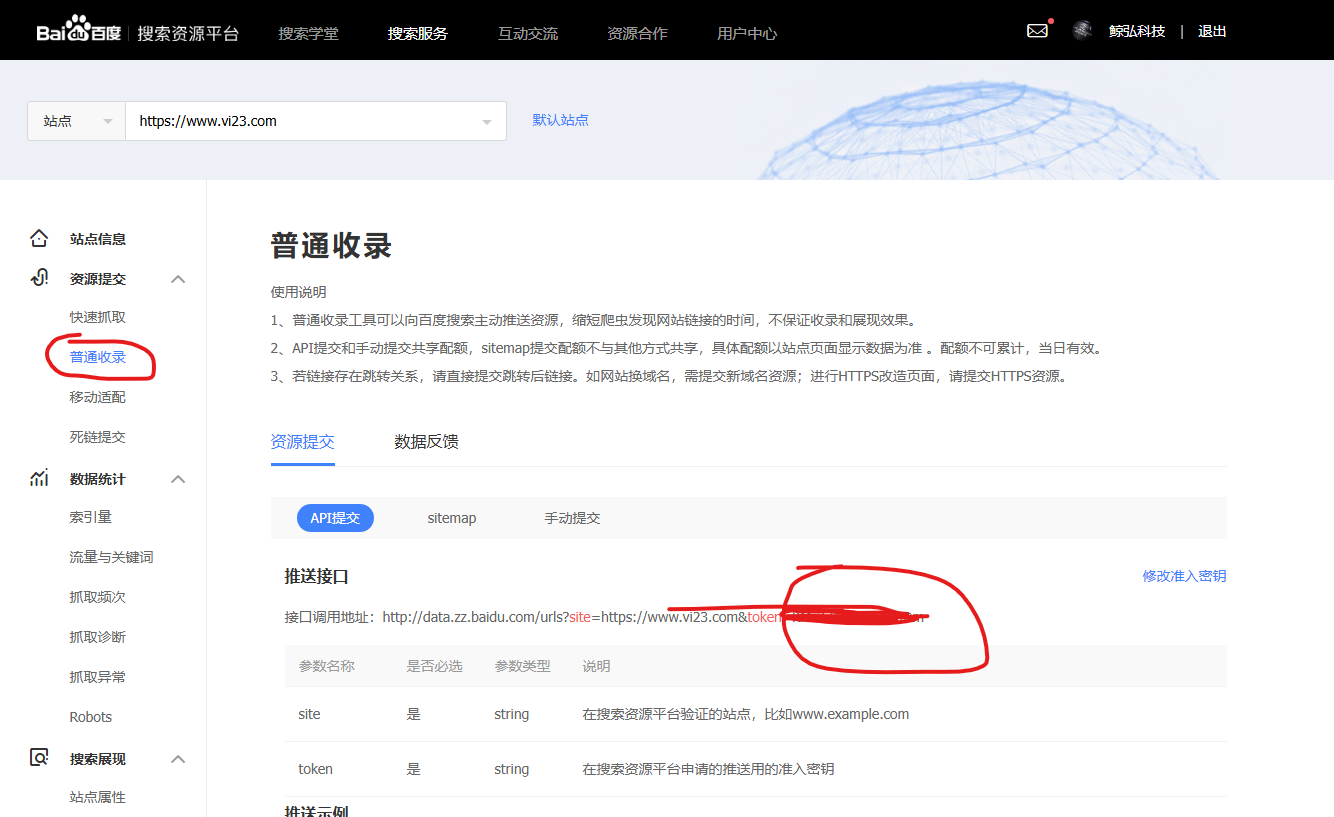This screenshot has width=1334, height=817.
Task: Open 快速抓取 in sidebar
Action: (x=98, y=317)
